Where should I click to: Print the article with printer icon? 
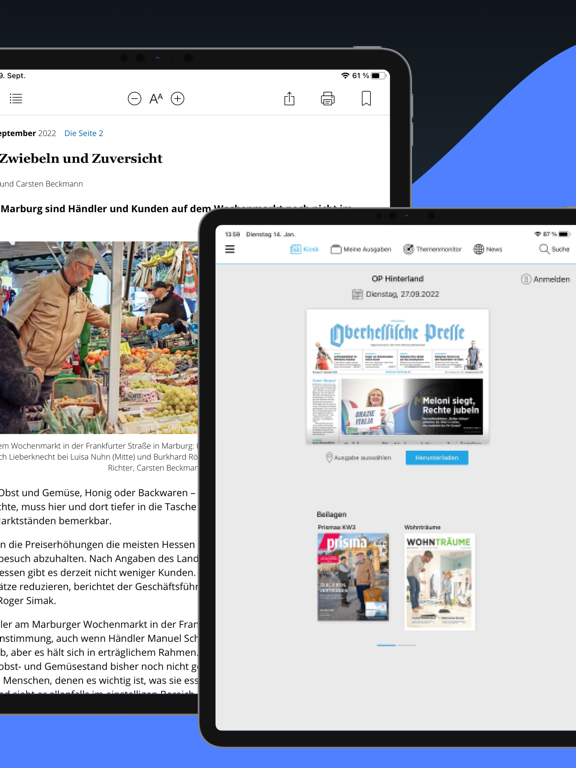[x=328, y=98]
